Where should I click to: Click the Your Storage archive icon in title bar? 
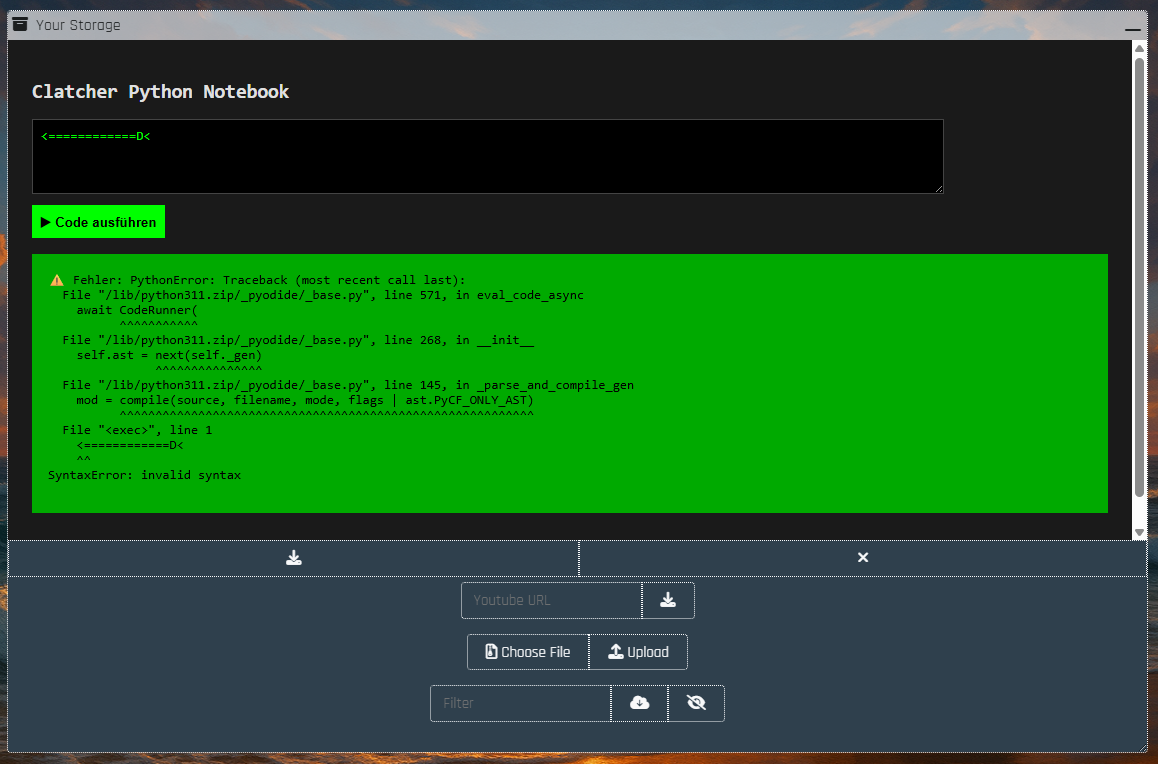pos(21,24)
